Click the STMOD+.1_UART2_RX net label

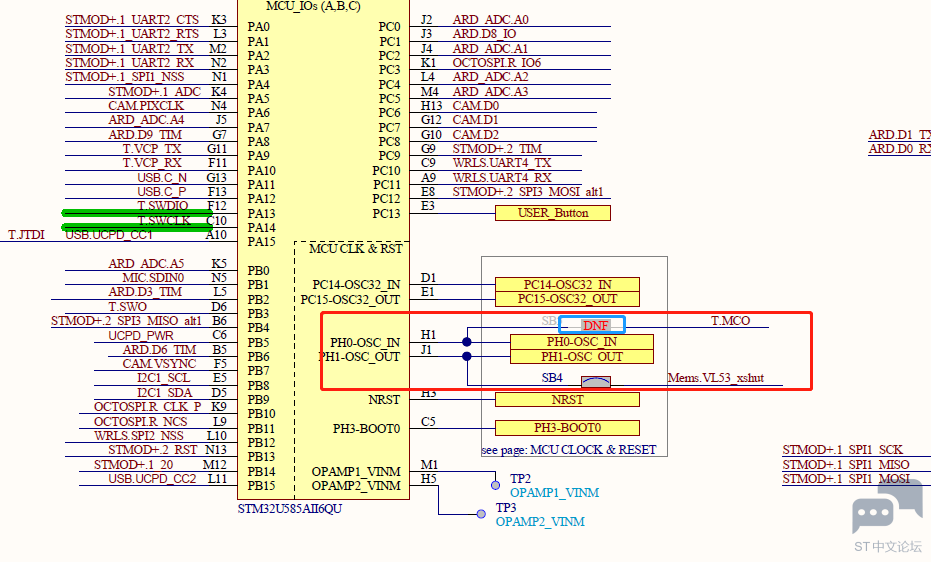point(129,63)
